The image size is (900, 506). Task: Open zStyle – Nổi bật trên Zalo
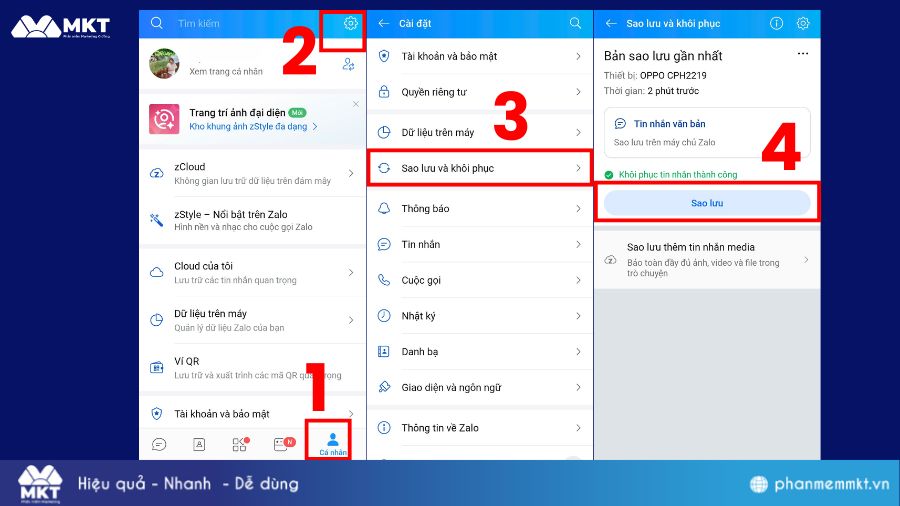tap(253, 220)
